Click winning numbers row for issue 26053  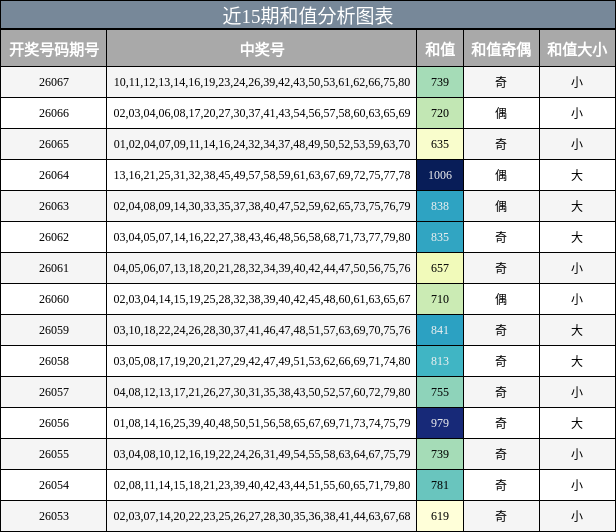262,516
